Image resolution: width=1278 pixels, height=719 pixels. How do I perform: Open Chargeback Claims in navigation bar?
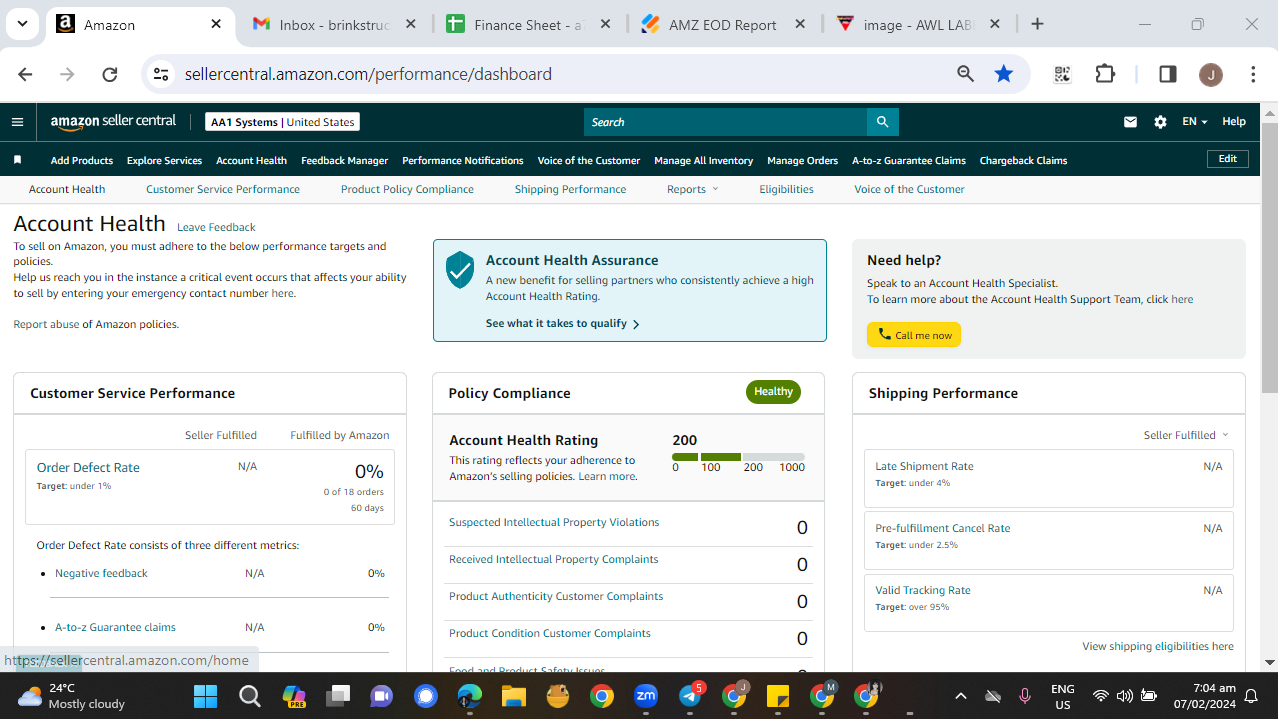pos(1023,160)
